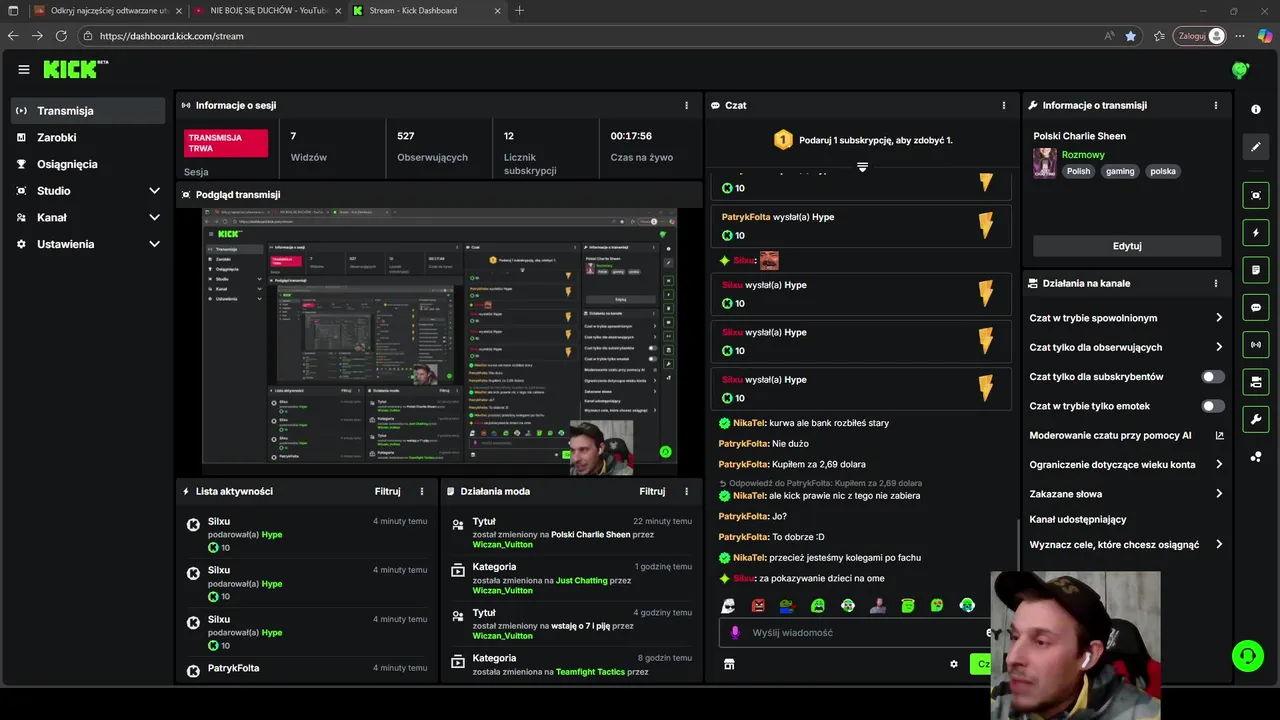Click the wrench icon in right sidebar
The width and height of the screenshot is (1280, 720).
1256,419
